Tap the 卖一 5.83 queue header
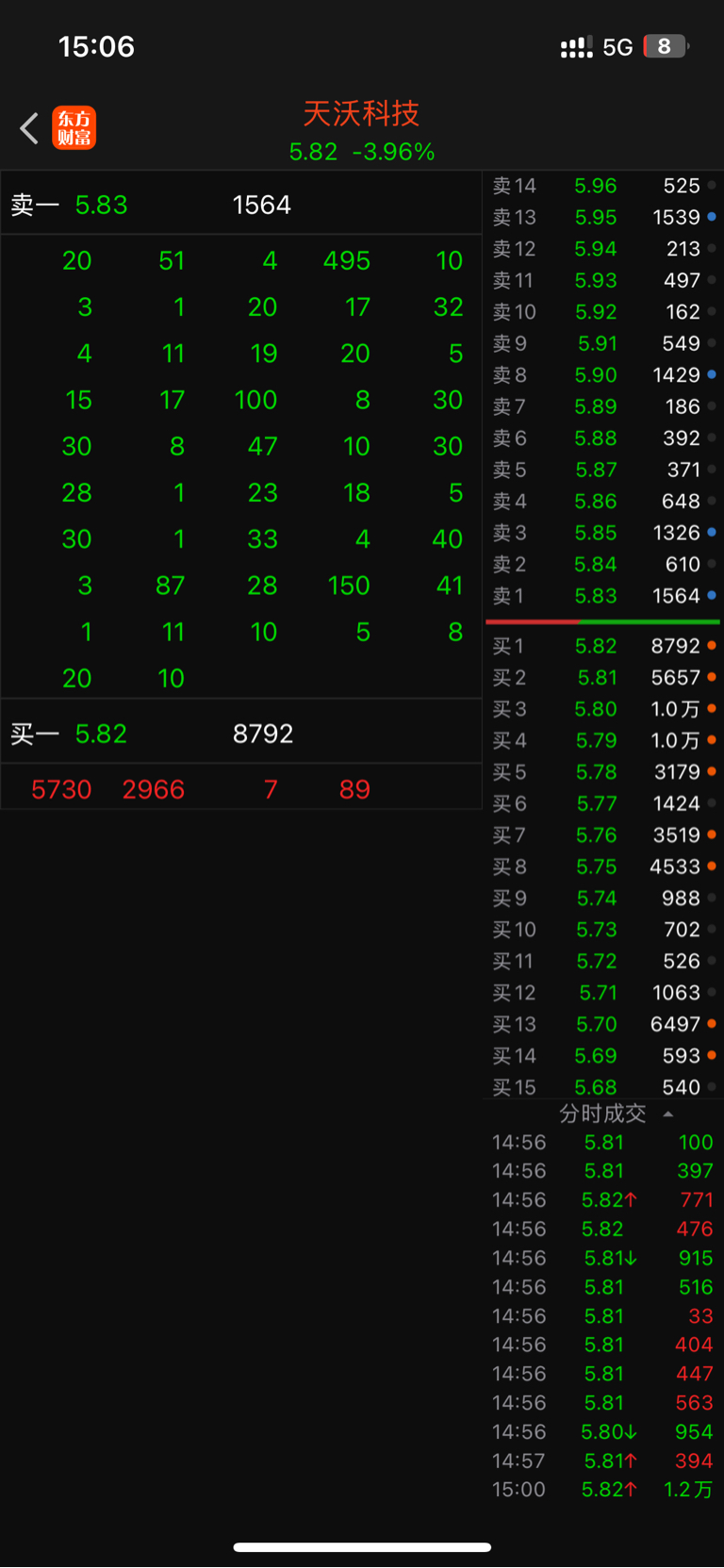This screenshot has height=1568, width=724. click(241, 205)
